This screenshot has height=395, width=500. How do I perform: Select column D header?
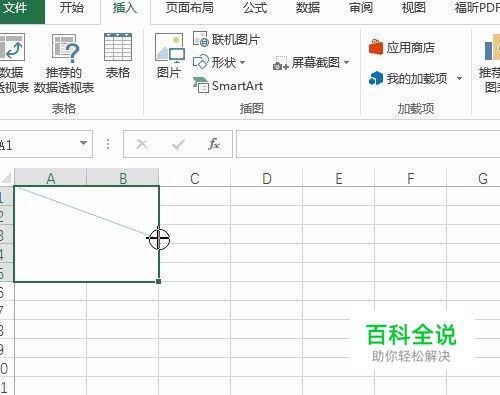(267, 178)
